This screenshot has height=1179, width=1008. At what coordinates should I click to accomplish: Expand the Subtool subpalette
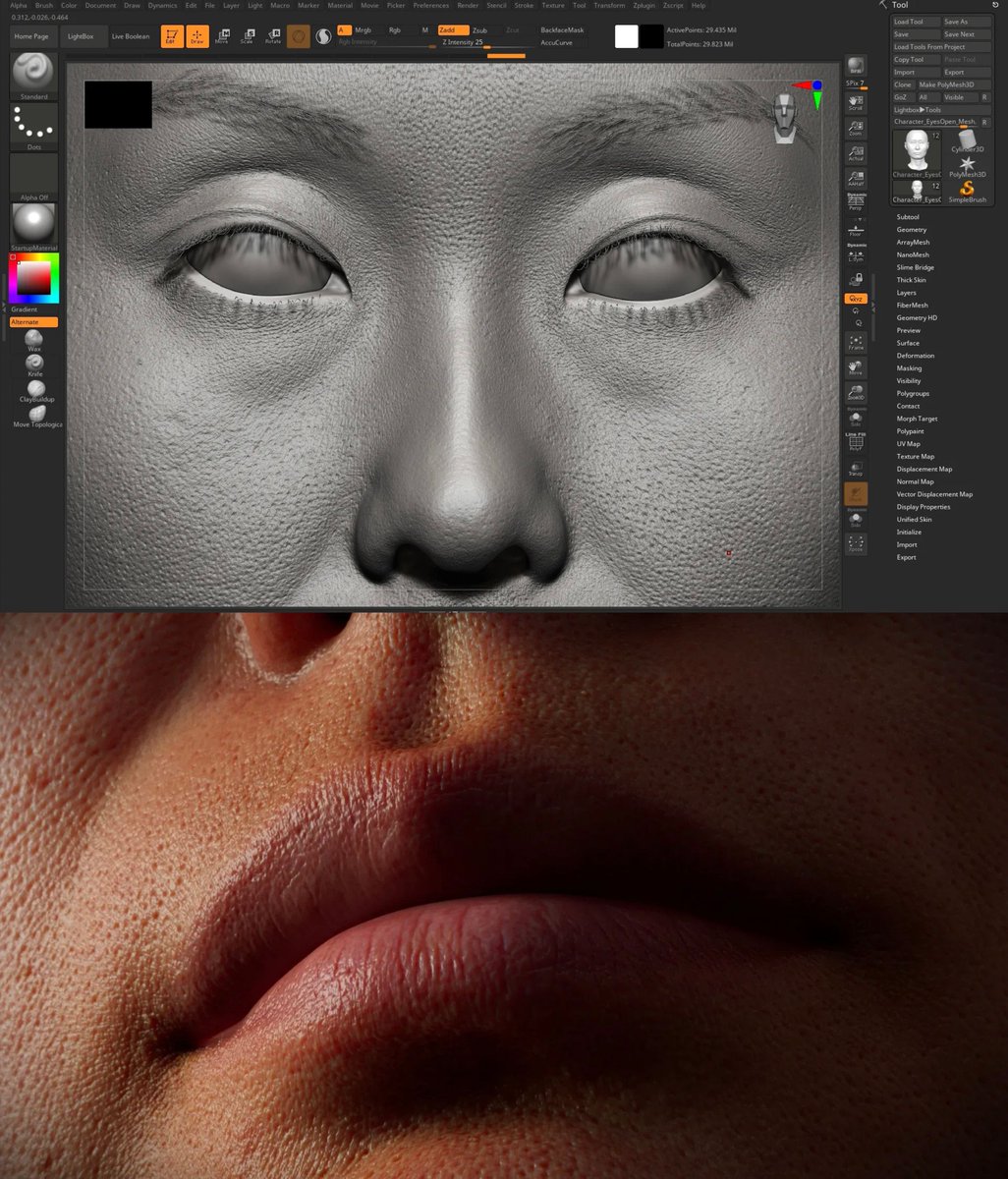pos(908,216)
